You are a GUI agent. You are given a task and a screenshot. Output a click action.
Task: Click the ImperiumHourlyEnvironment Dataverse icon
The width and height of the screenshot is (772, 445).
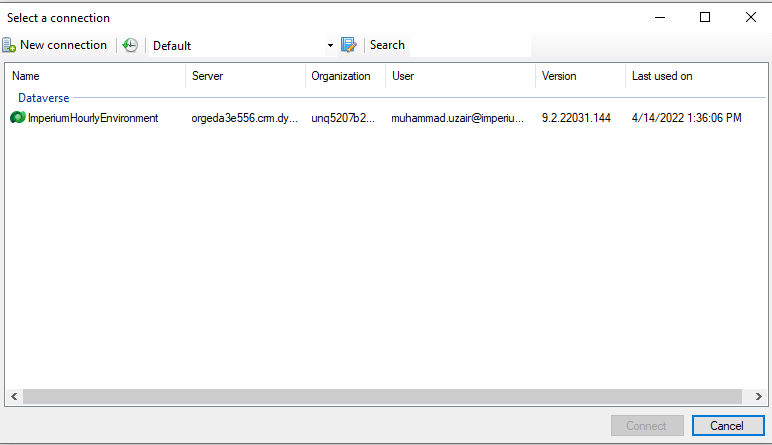17,118
